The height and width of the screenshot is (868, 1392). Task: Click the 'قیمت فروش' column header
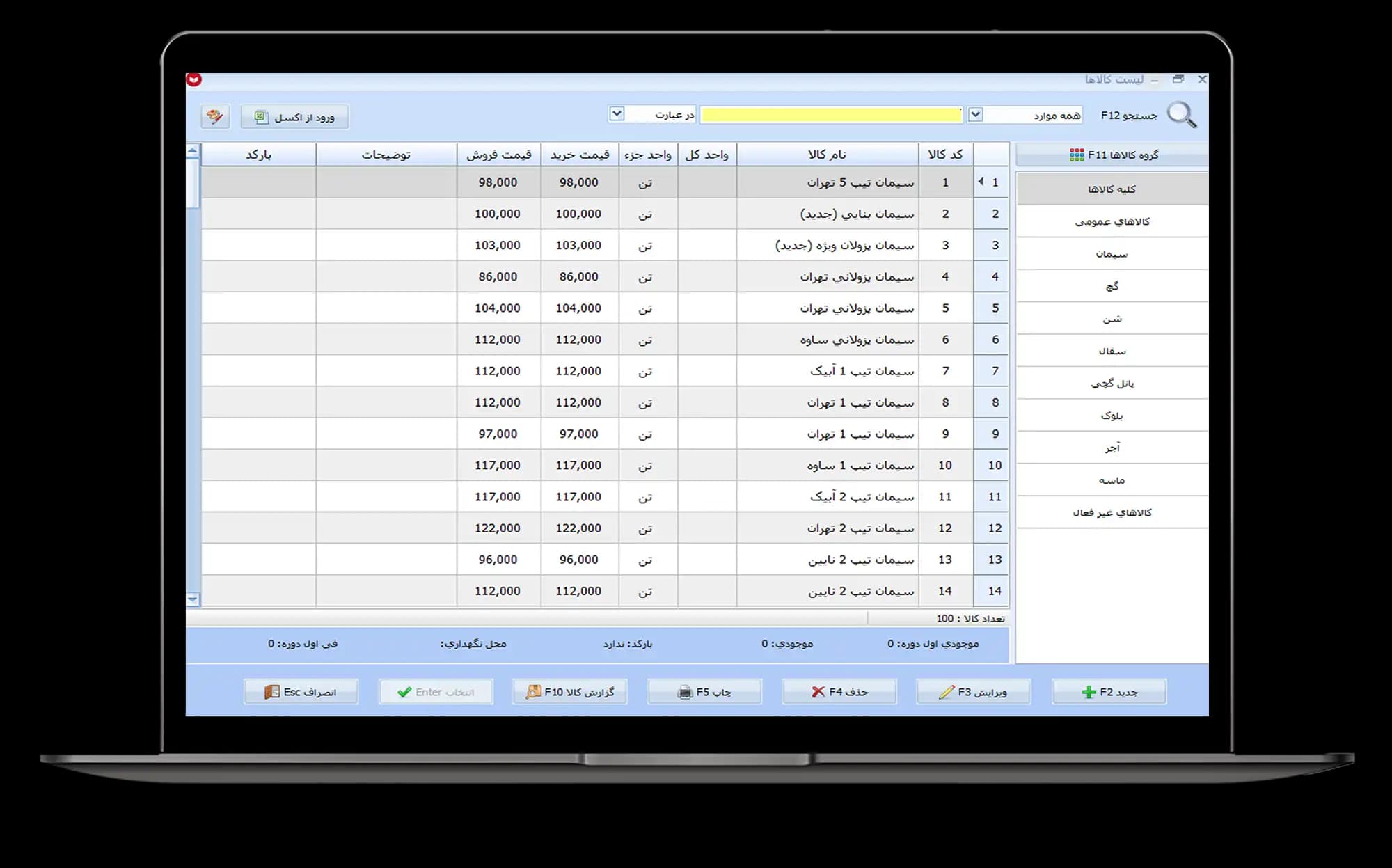[498, 155]
